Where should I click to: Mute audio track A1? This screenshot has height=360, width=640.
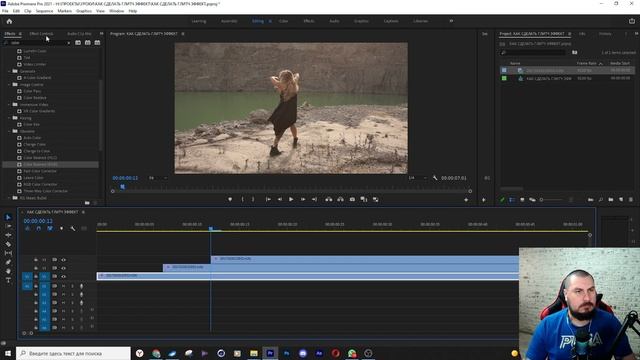(x=63, y=286)
